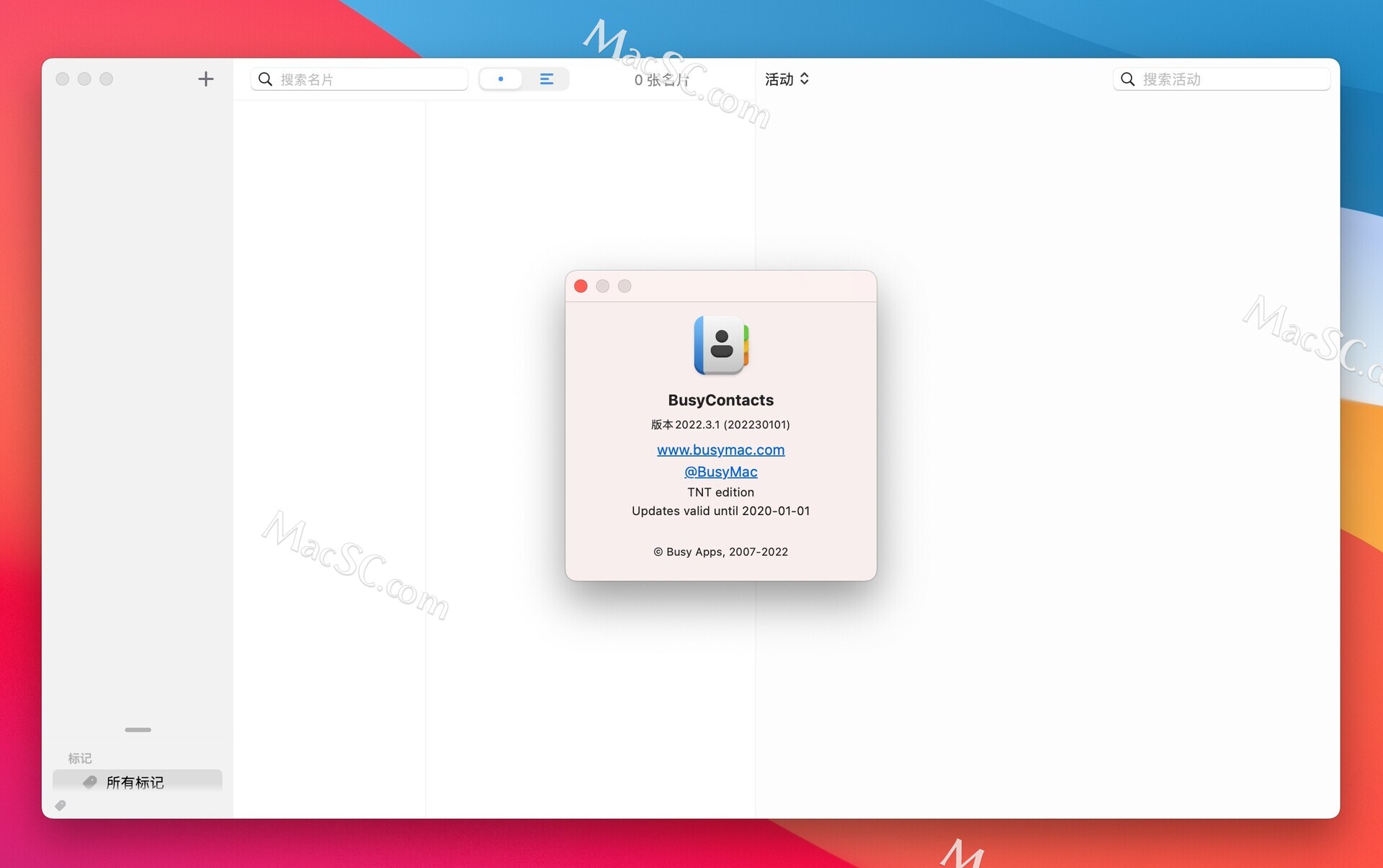Click the contact search magnifier icon
Screen dimensions: 1383x868
click(x=265, y=79)
